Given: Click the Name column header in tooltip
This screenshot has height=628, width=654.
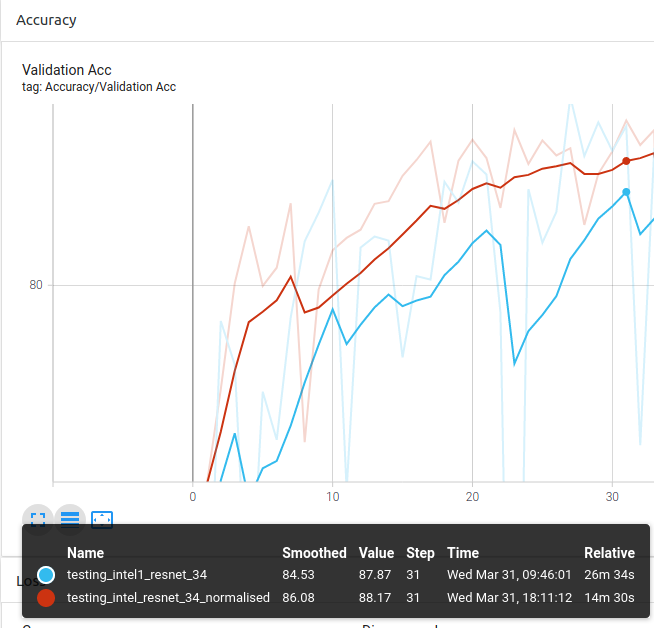Looking at the screenshot, I should tap(85, 553).
